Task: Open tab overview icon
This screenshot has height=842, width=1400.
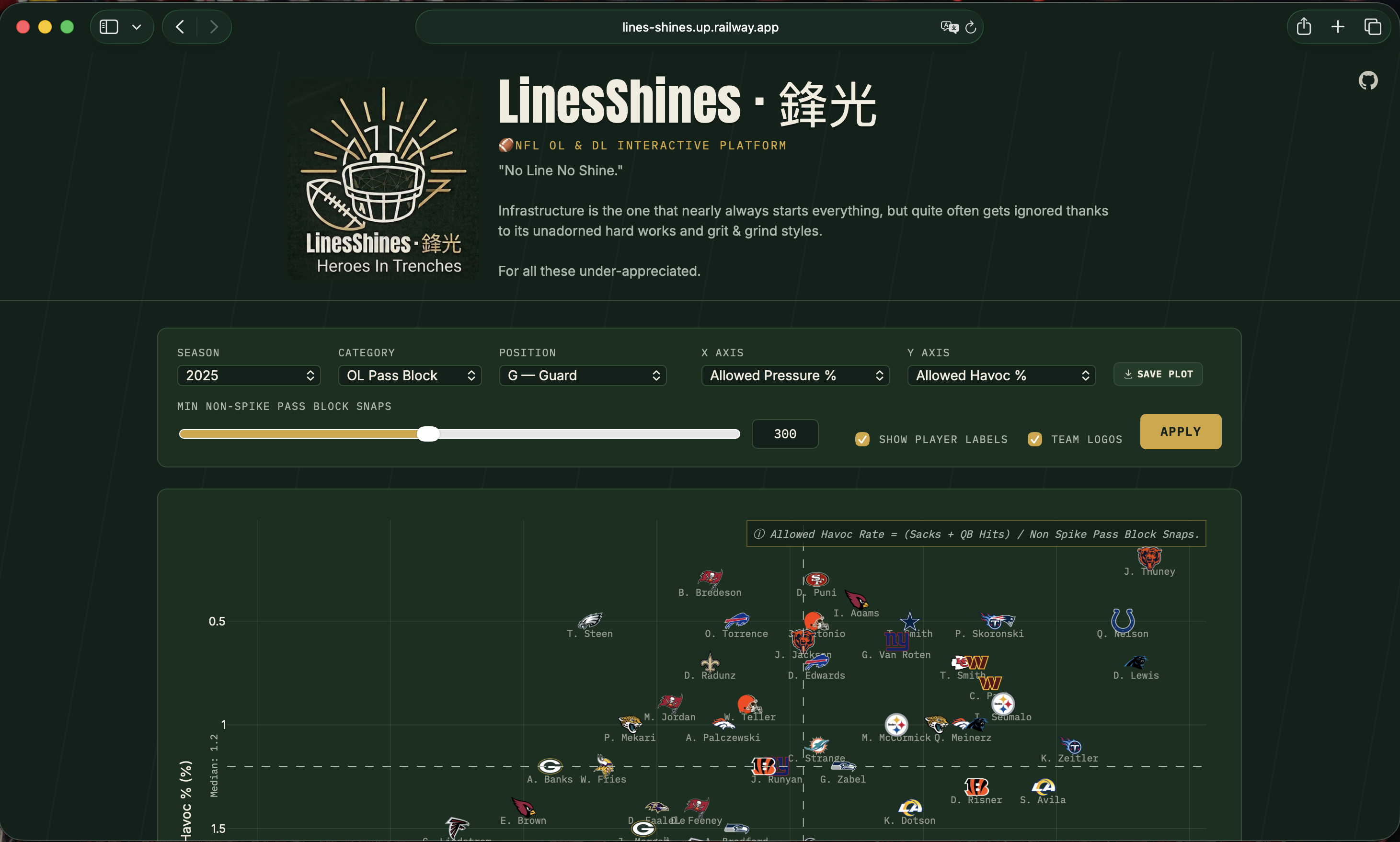Action: (1372, 27)
